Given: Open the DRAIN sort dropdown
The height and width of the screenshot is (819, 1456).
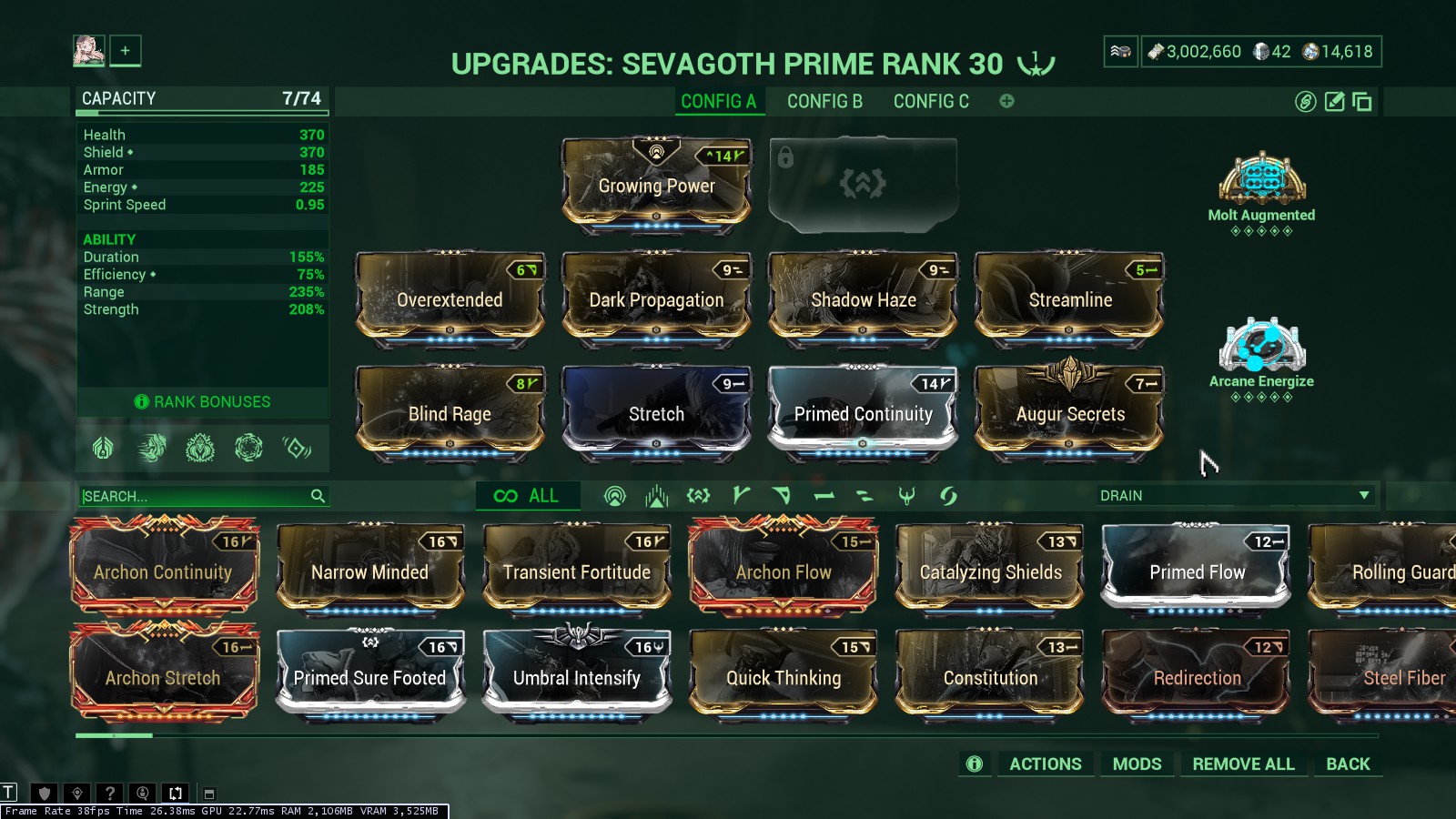Looking at the screenshot, I should coord(1233,496).
